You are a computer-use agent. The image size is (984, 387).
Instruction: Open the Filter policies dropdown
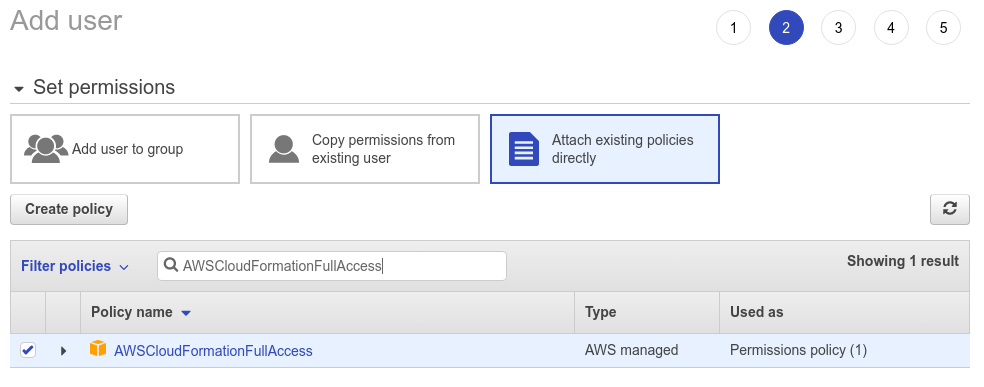(x=75, y=266)
